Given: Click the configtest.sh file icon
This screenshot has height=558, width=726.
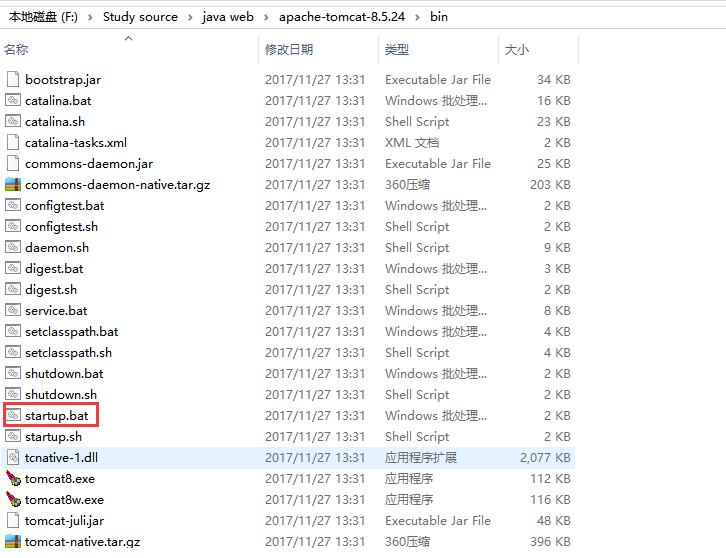Looking at the screenshot, I should (x=13, y=226).
